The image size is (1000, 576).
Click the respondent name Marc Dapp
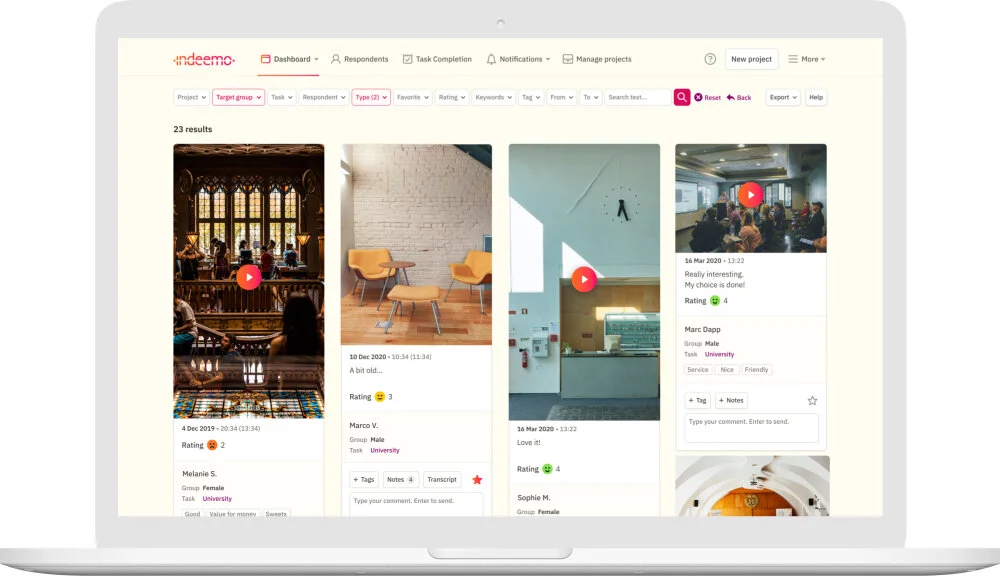702,330
